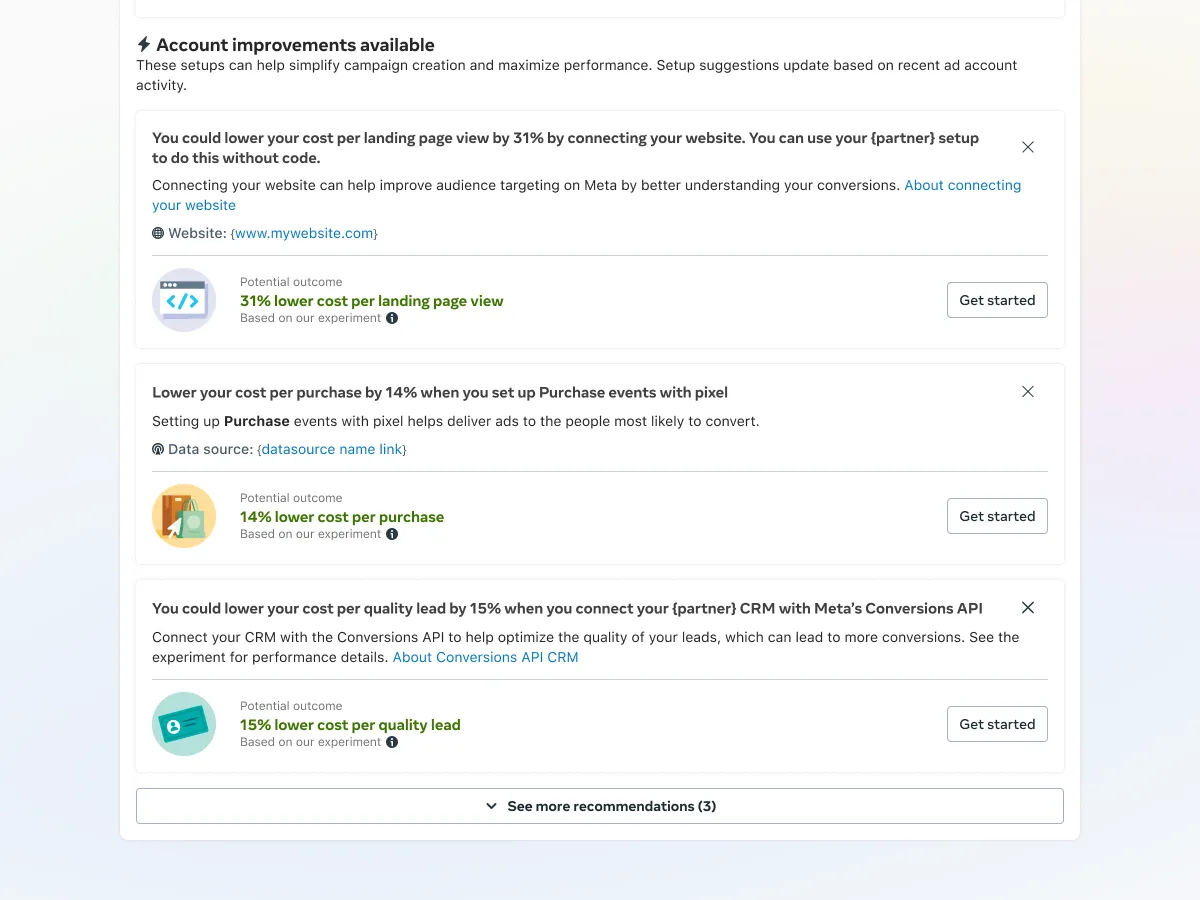
Task: Click the CRM contact card illustration icon
Action: click(184, 724)
